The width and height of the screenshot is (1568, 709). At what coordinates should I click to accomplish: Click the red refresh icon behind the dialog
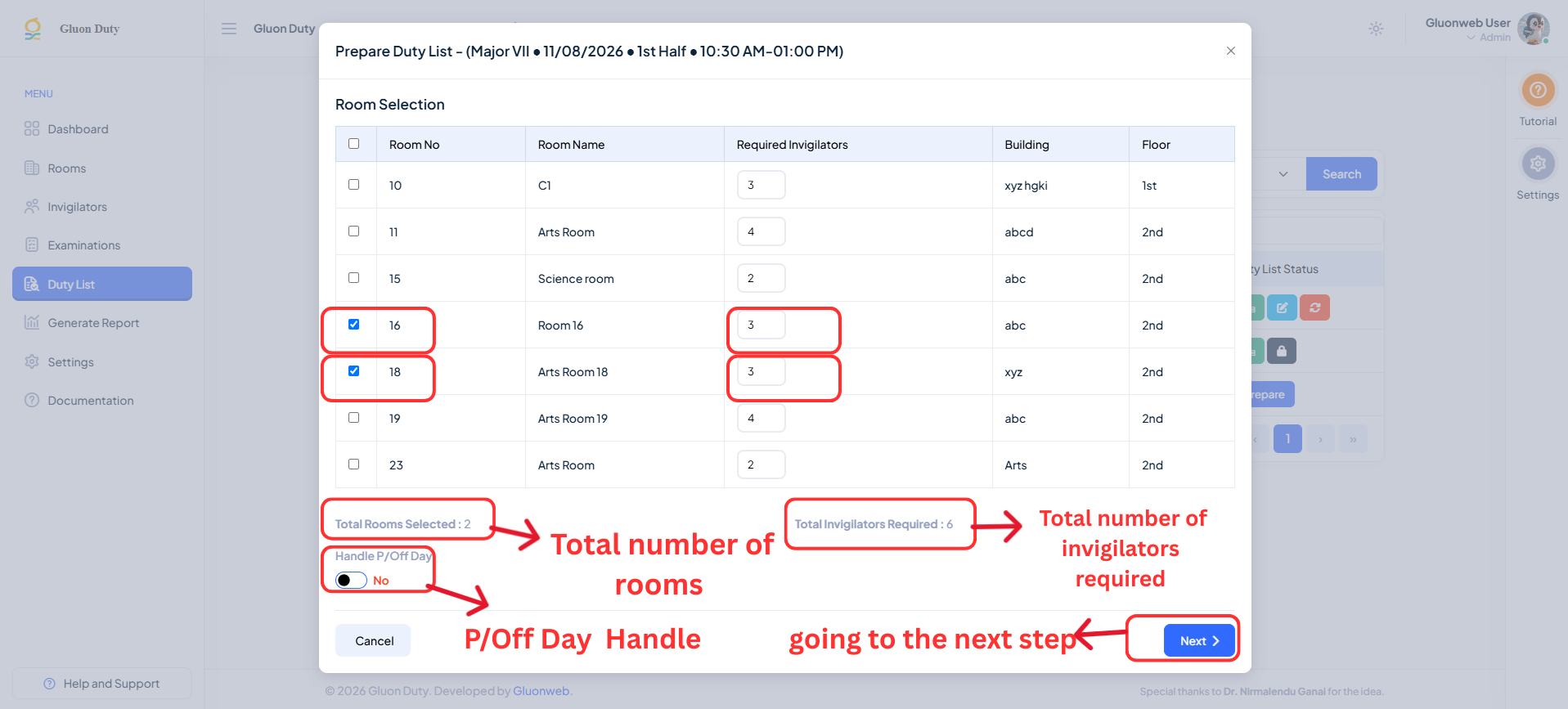[1314, 307]
